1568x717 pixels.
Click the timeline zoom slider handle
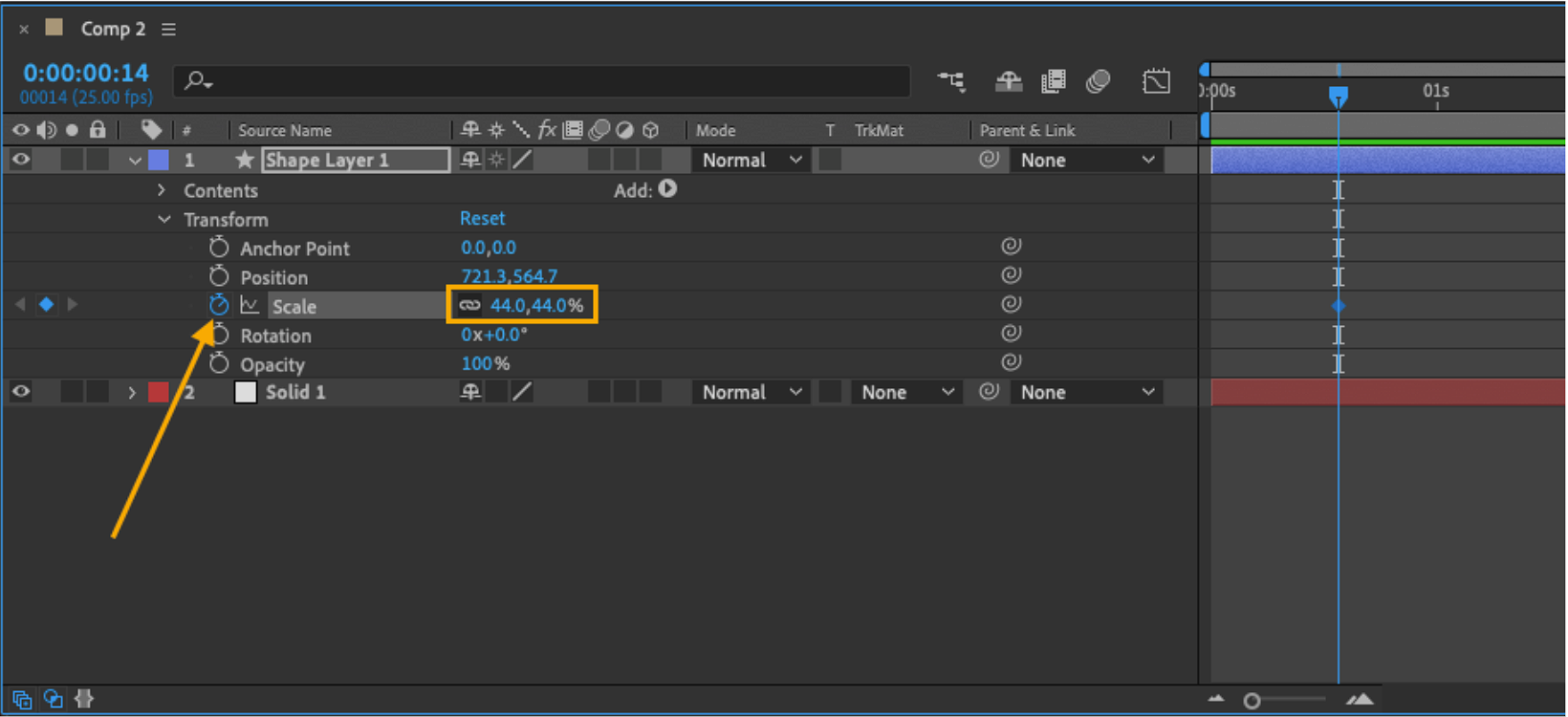tap(1252, 701)
